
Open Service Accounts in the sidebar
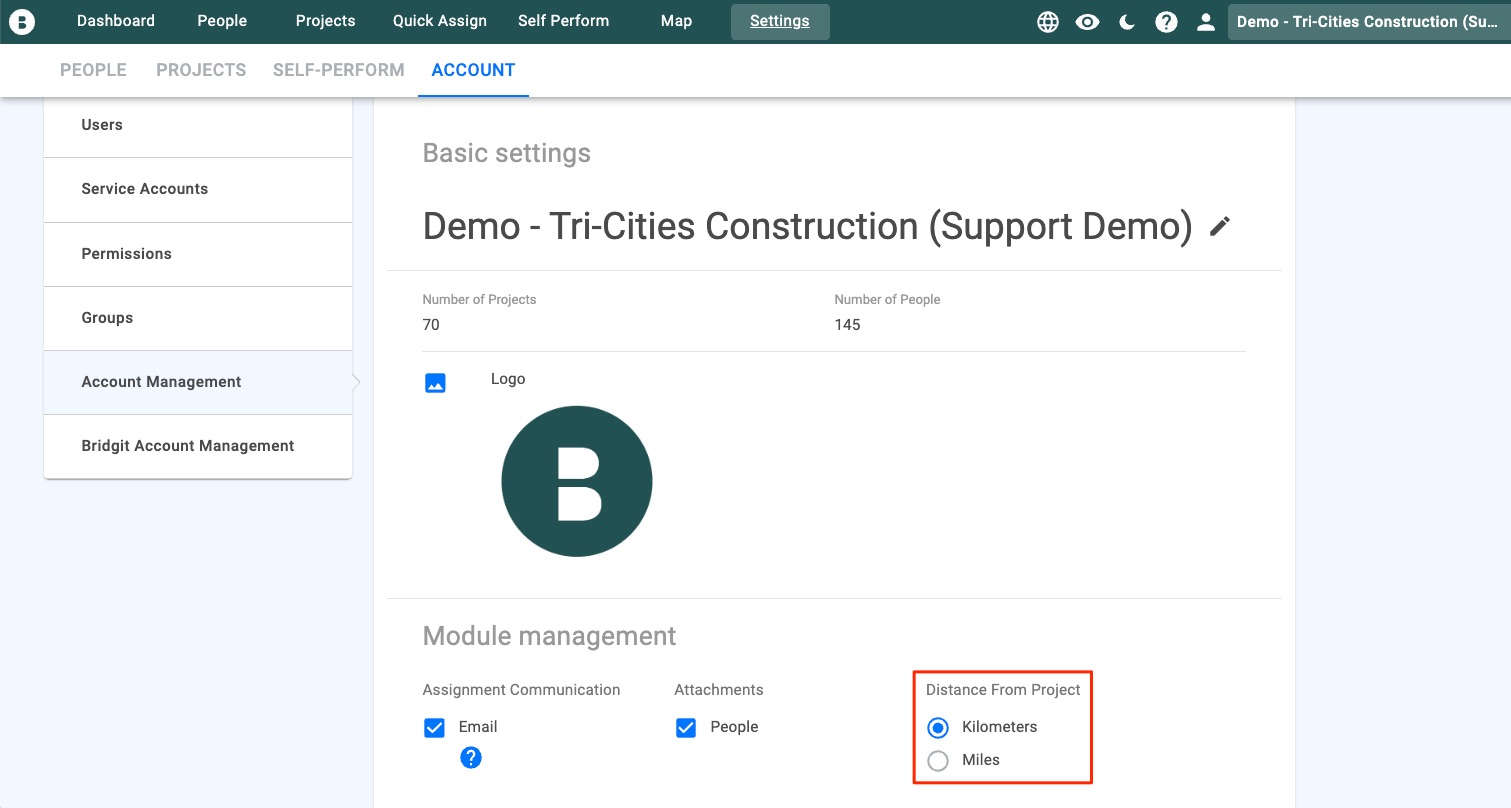pyautogui.click(x=198, y=190)
